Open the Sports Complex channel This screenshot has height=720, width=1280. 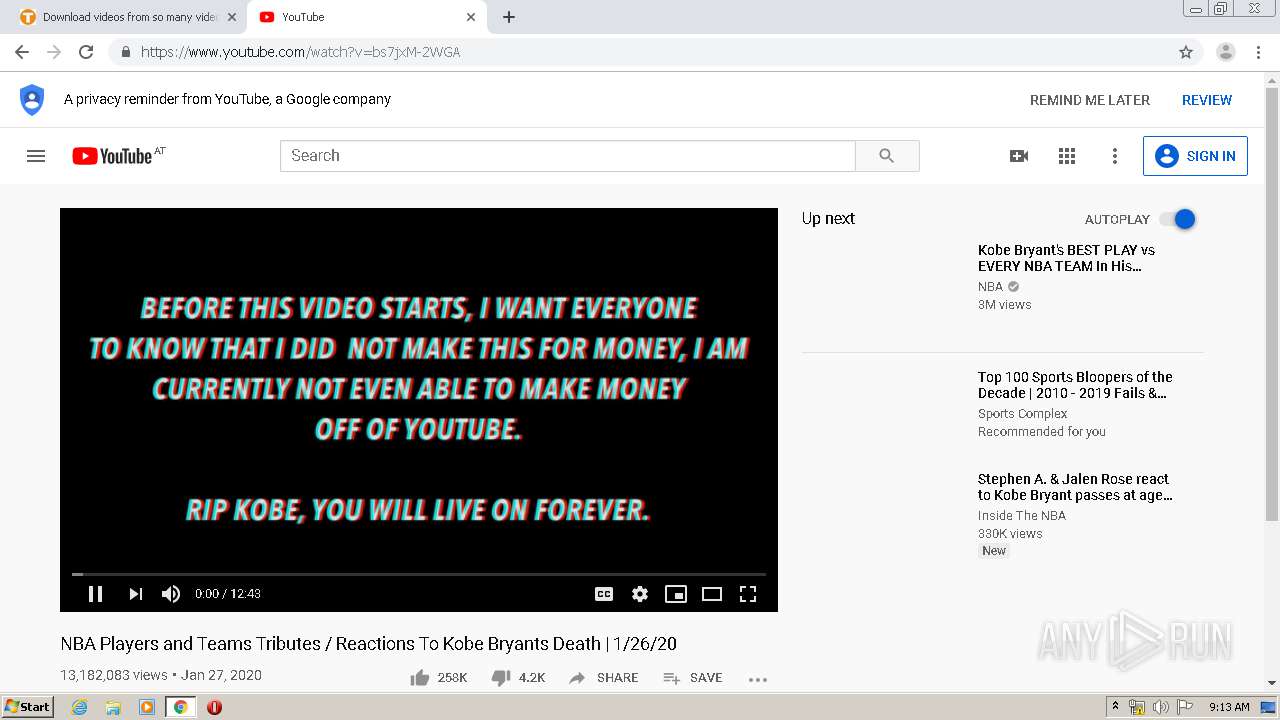tap(1023, 414)
